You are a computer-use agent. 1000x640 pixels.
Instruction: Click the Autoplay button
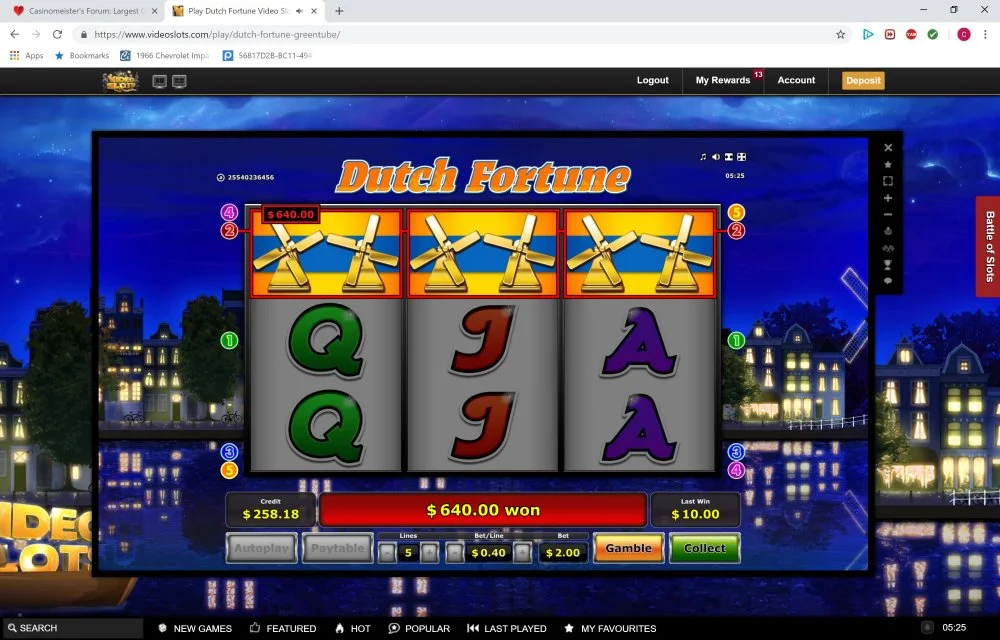click(261, 548)
